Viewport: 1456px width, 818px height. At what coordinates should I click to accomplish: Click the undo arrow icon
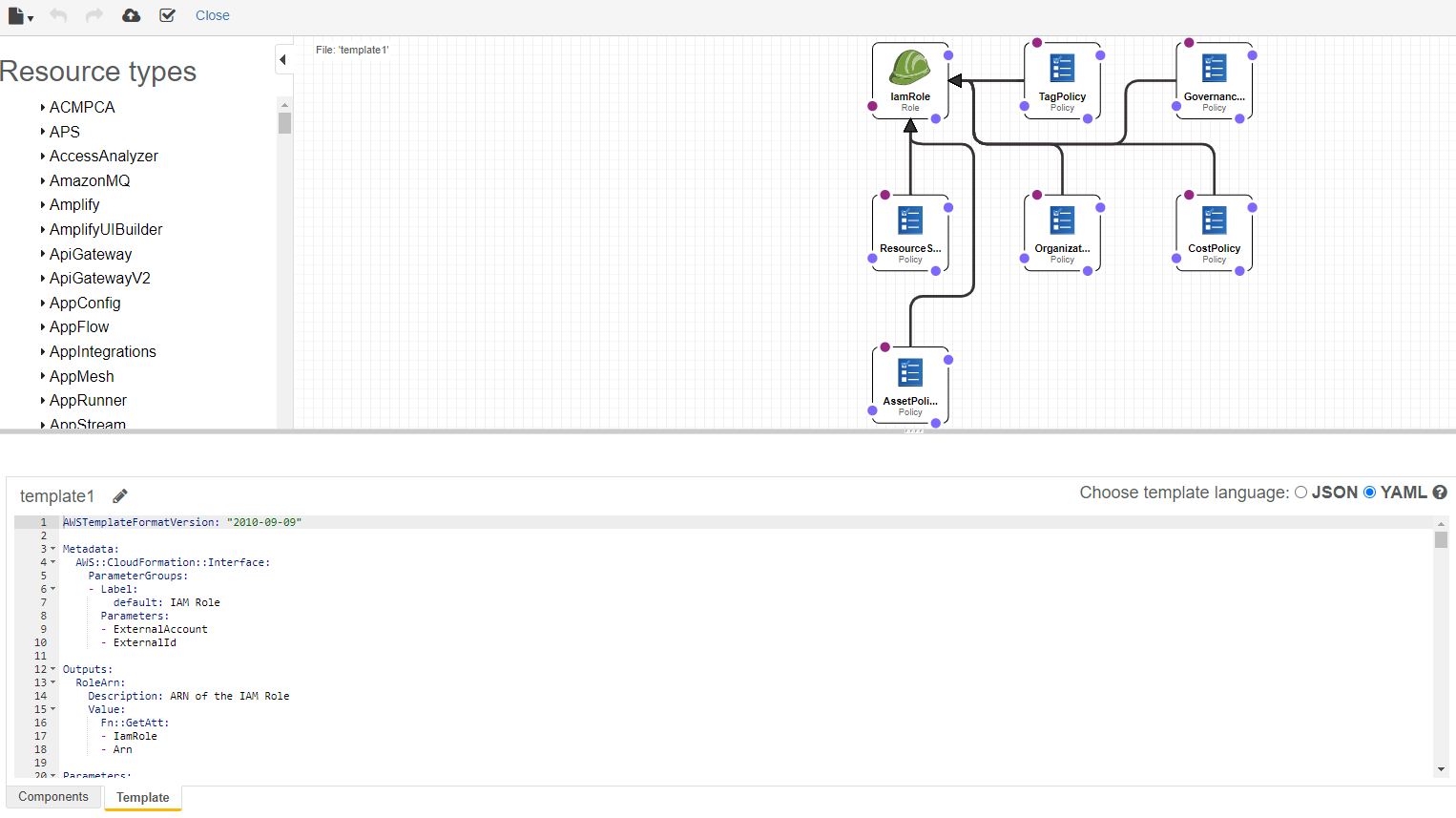tap(58, 15)
